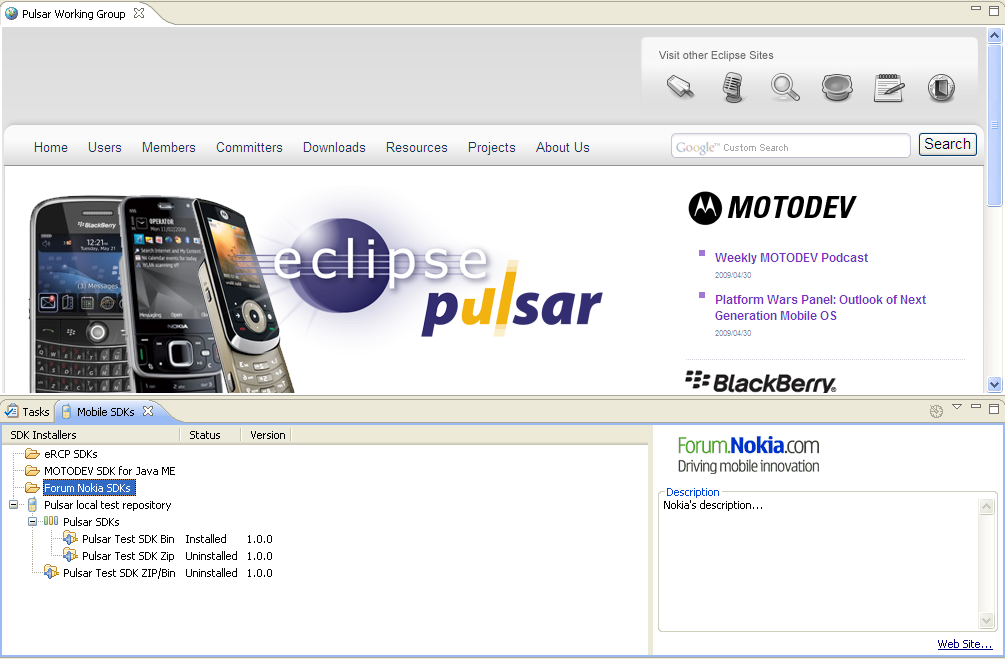
Task: Click the magnifying glass icon in Eclipse Sites
Action: click(785, 88)
